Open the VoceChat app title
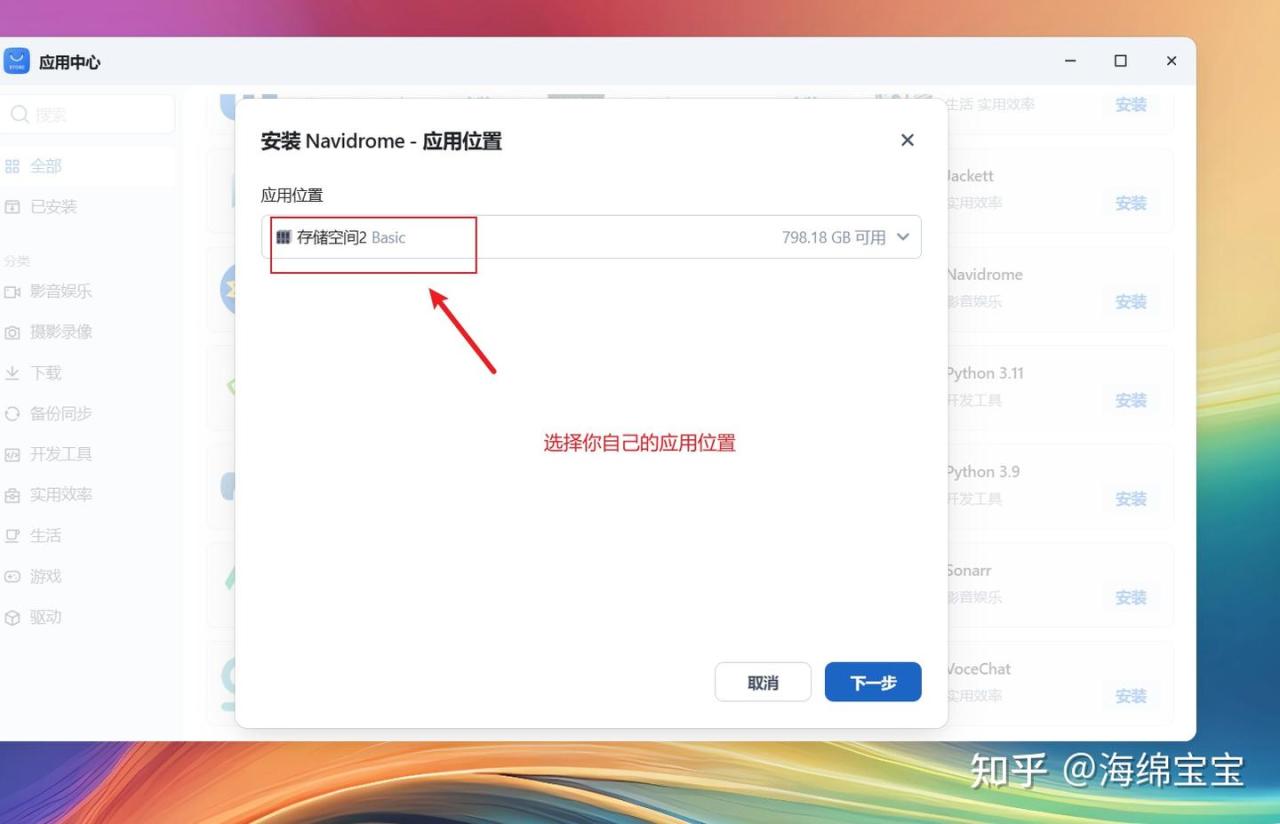 point(979,669)
